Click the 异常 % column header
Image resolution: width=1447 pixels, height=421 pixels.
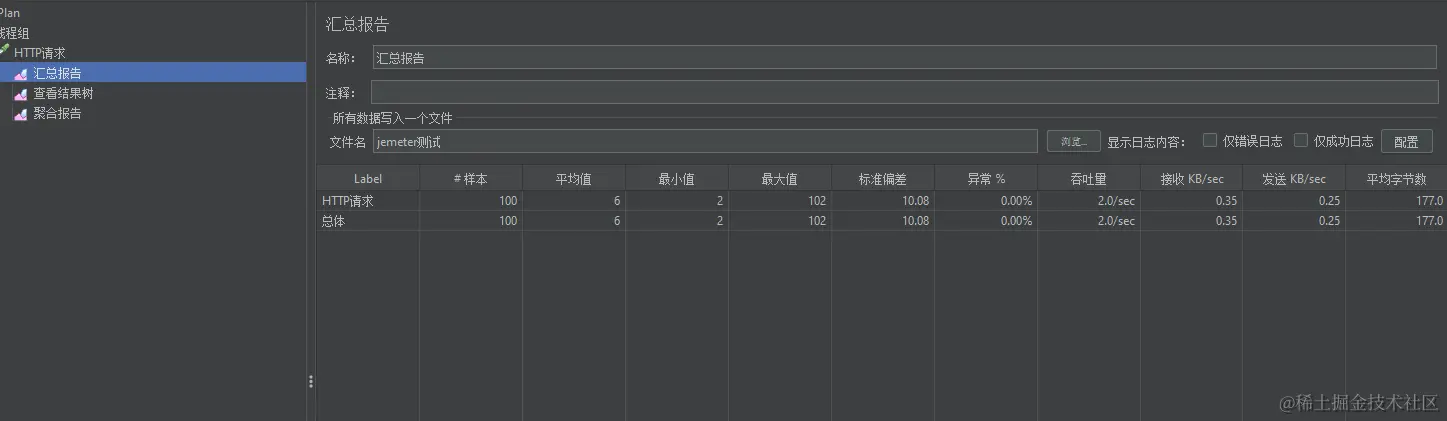pos(986,179)
